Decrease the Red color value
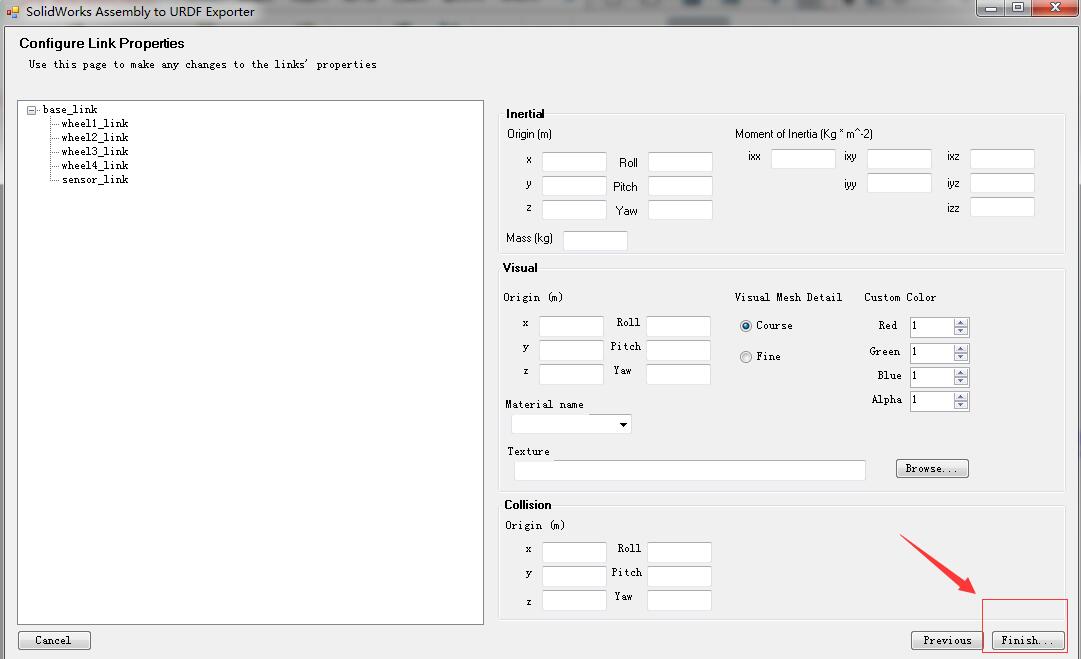This screenshot has width=1081, height=659. point(961,331)
